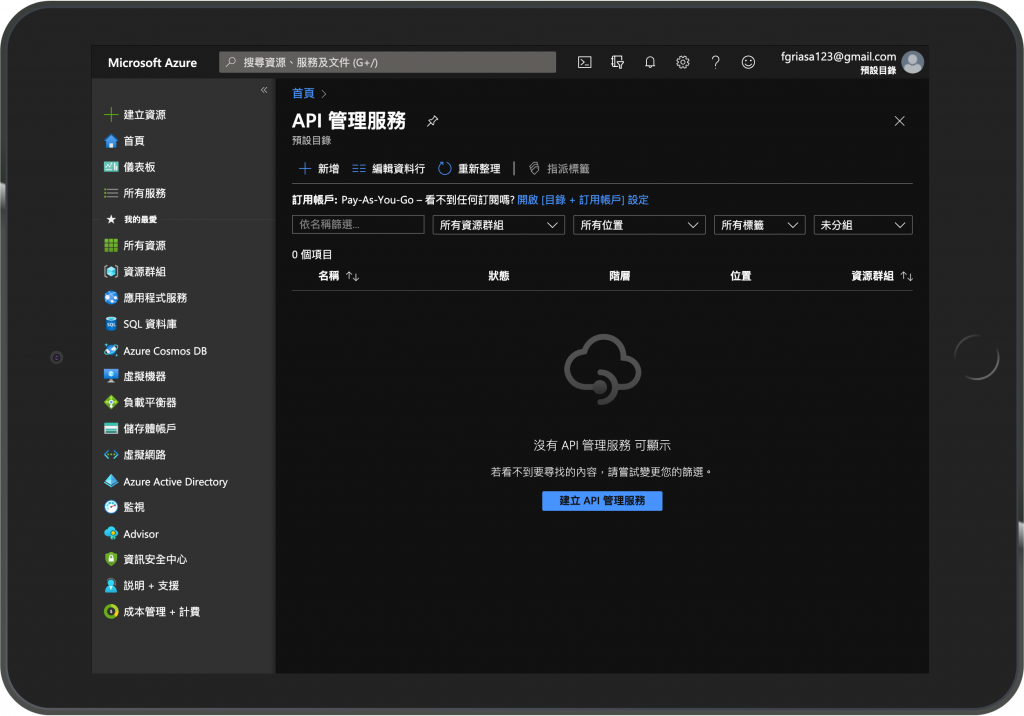The image size is (1024, 716).
Task: Open portal settings gear icon
Action: pyautogui.click(x=682, y=62)
